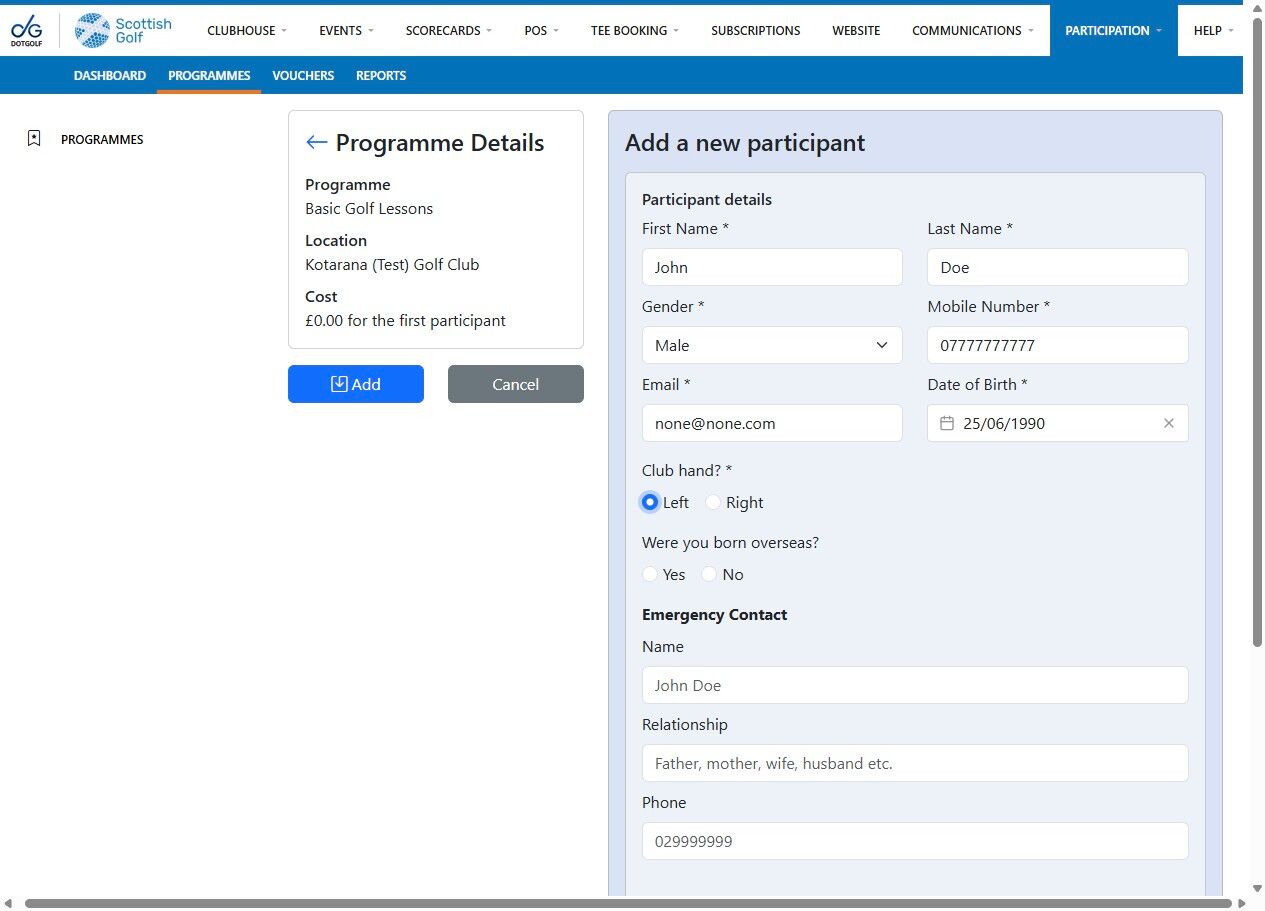This screenshot has width=1265, height=911.
Task: Click the Programmes bookmark icon in sidebar
Action: click(x=34, y=139)
